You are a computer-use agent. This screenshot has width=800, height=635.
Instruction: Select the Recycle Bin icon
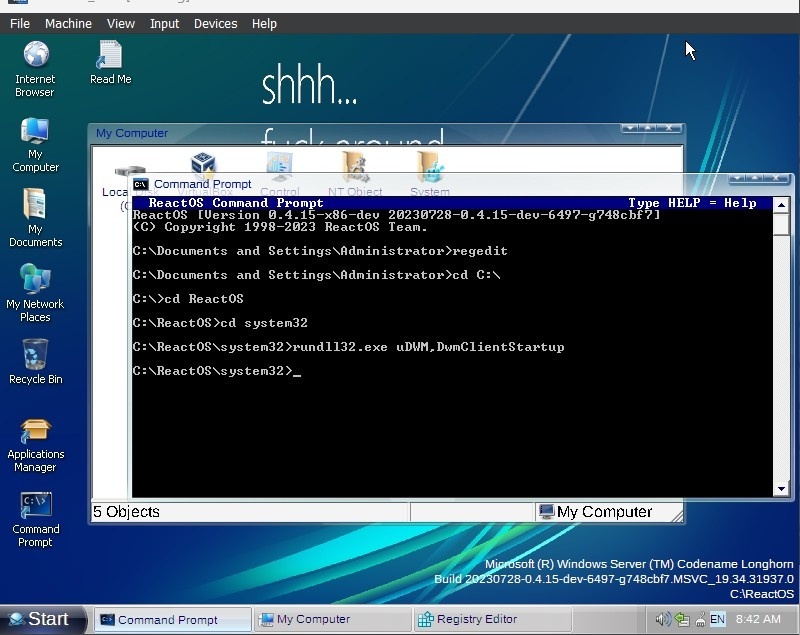click(x=35, y=362)
